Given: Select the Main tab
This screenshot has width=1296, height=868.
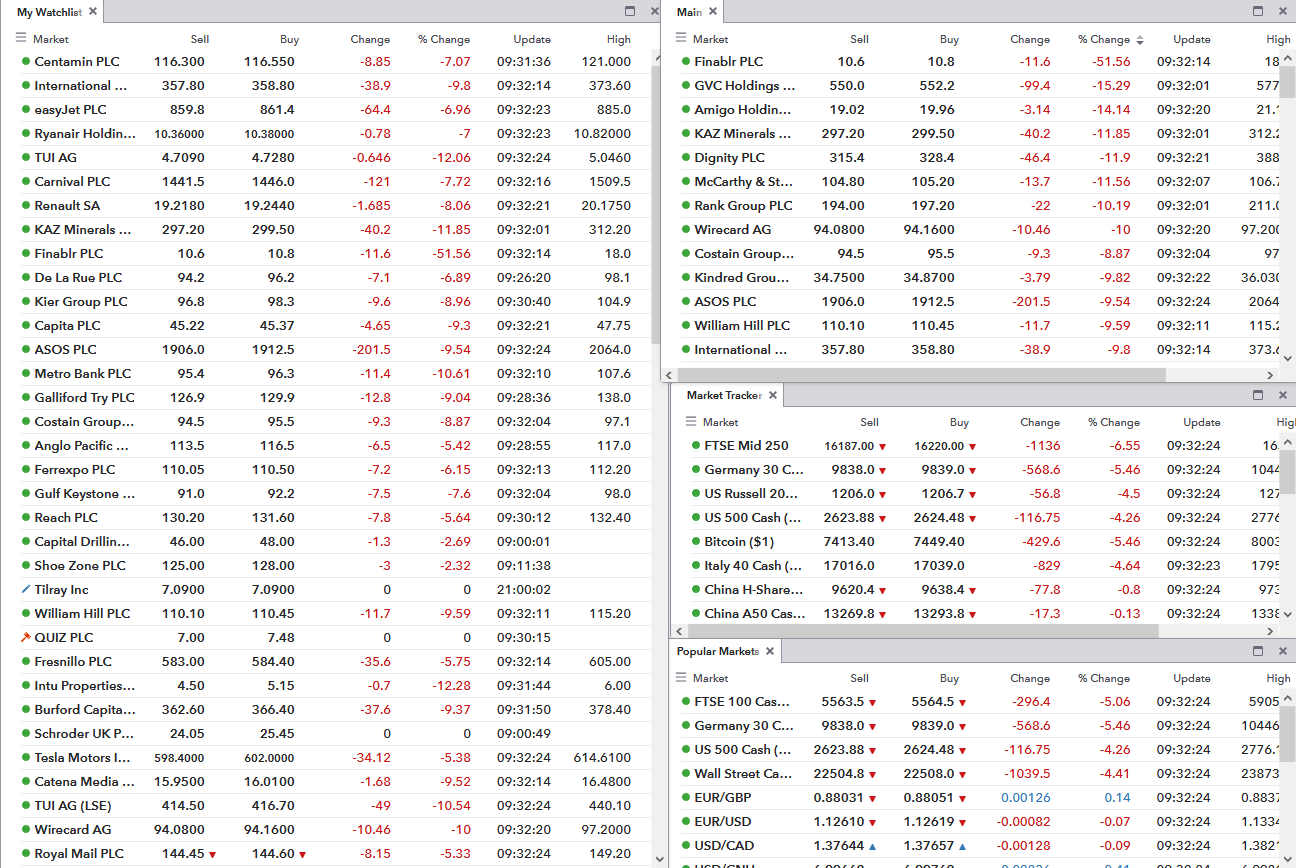Looking at the screenshot, I should pyautogui.click(x=689, y=12).
